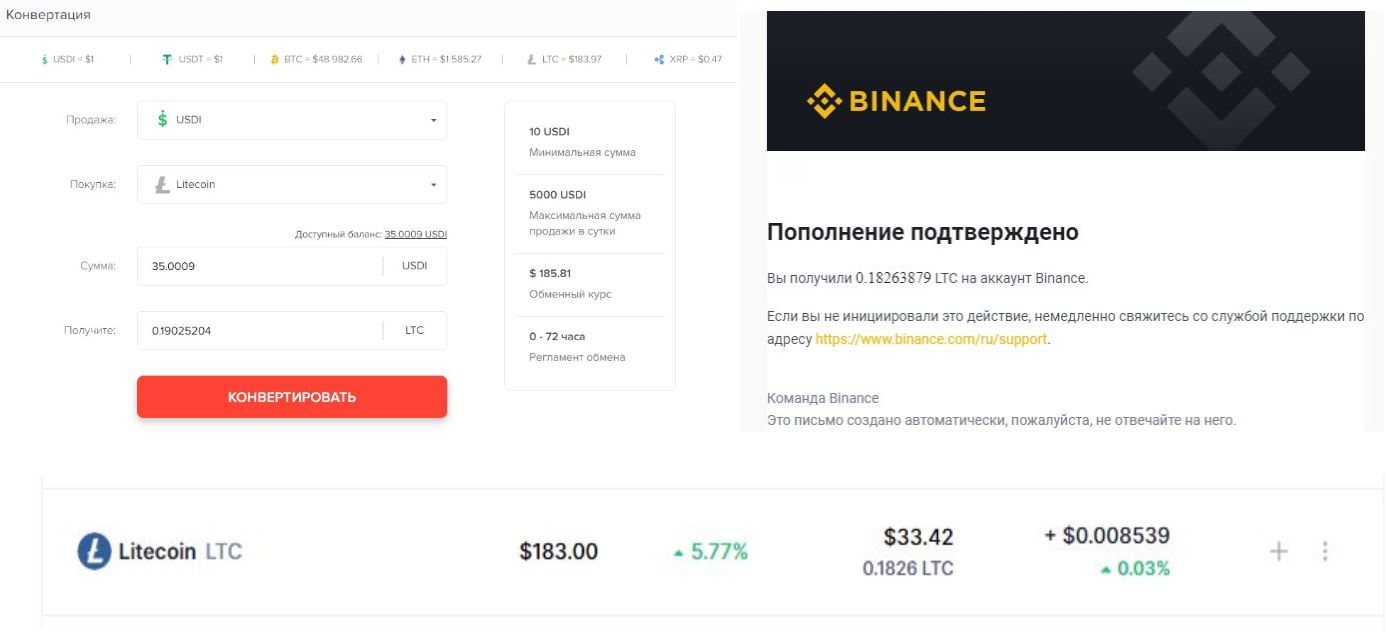Click the Ethereum ETH icon in the ticker
Image resolution: width=1388 pixels, height=644 pixels.
coord(402,60)
